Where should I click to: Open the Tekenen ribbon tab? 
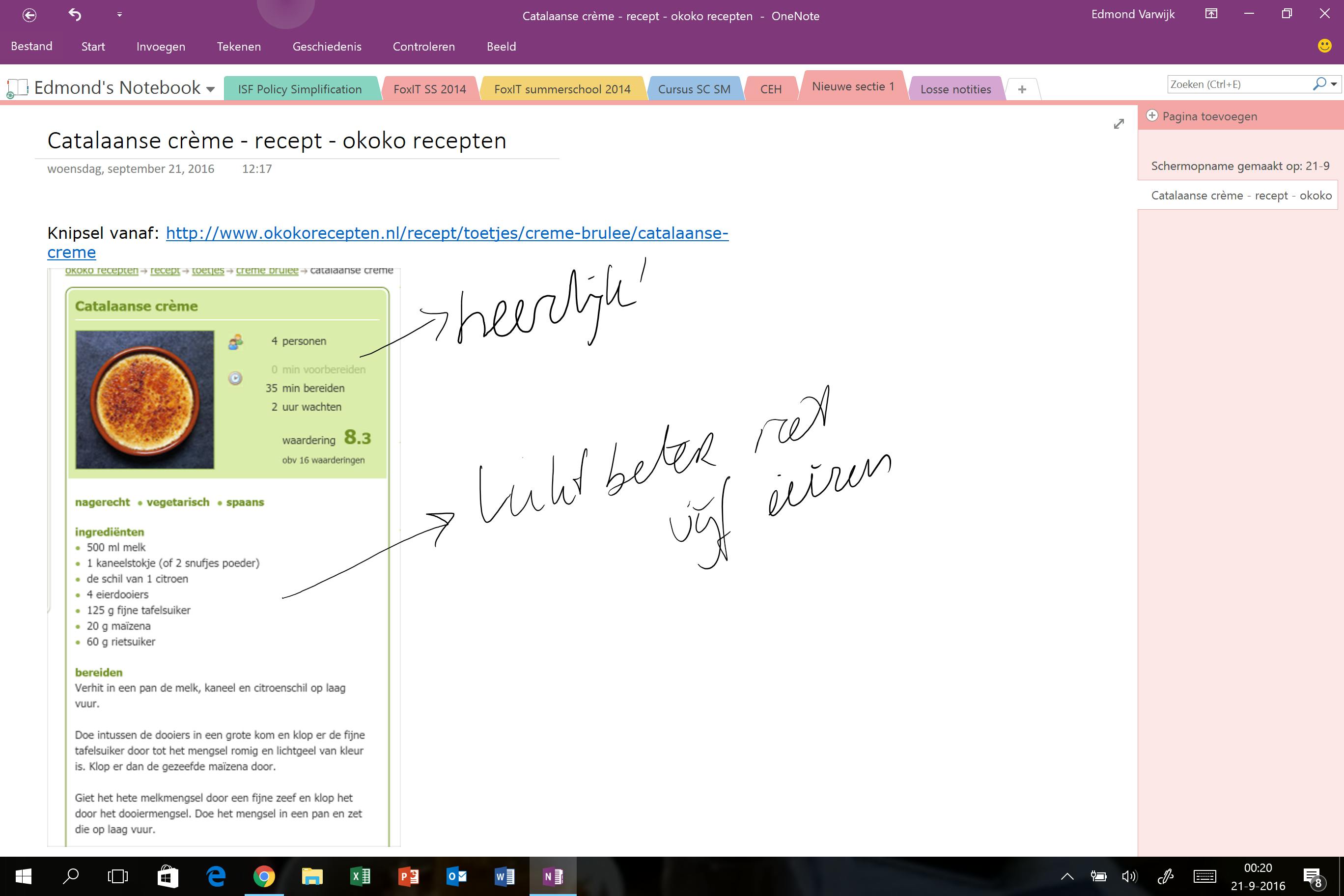point(238,47)
